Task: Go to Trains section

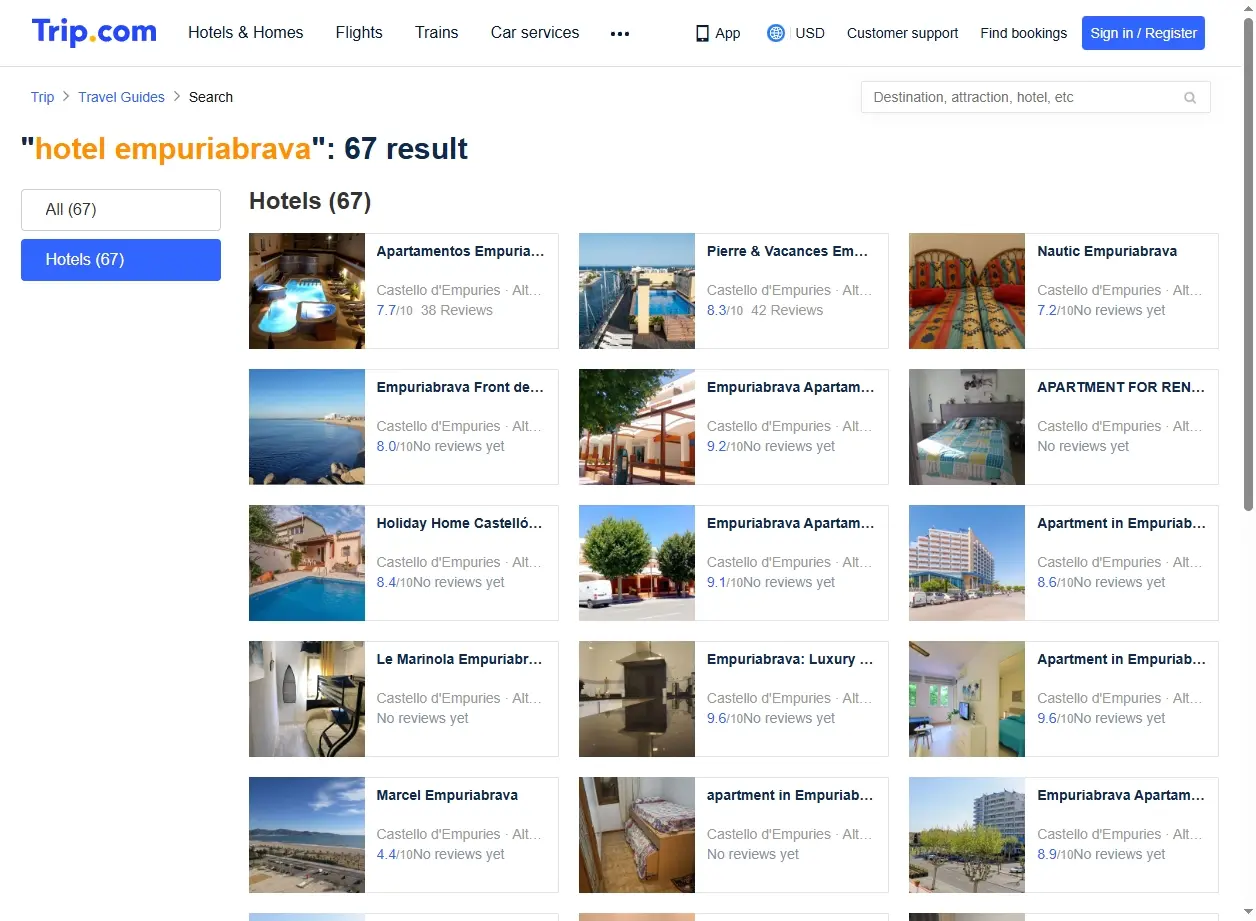Action: coord(437,32)
